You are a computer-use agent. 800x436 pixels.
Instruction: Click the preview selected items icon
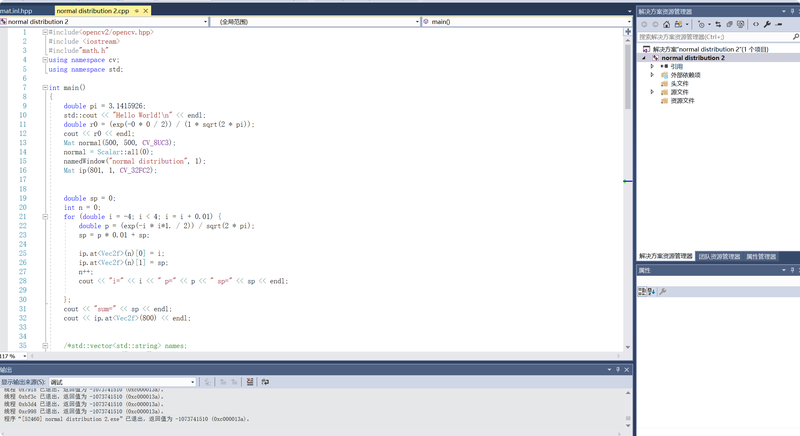pyautogui.click(x=779, y=24)
